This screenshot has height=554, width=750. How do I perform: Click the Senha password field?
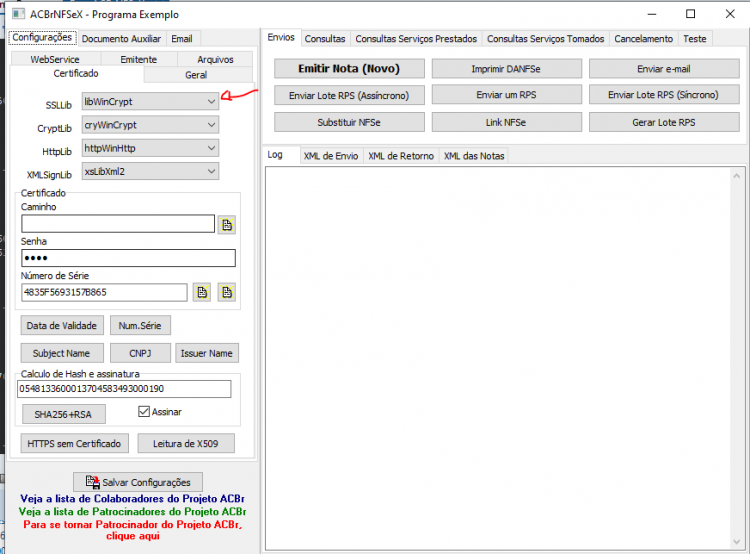point(128,258)
